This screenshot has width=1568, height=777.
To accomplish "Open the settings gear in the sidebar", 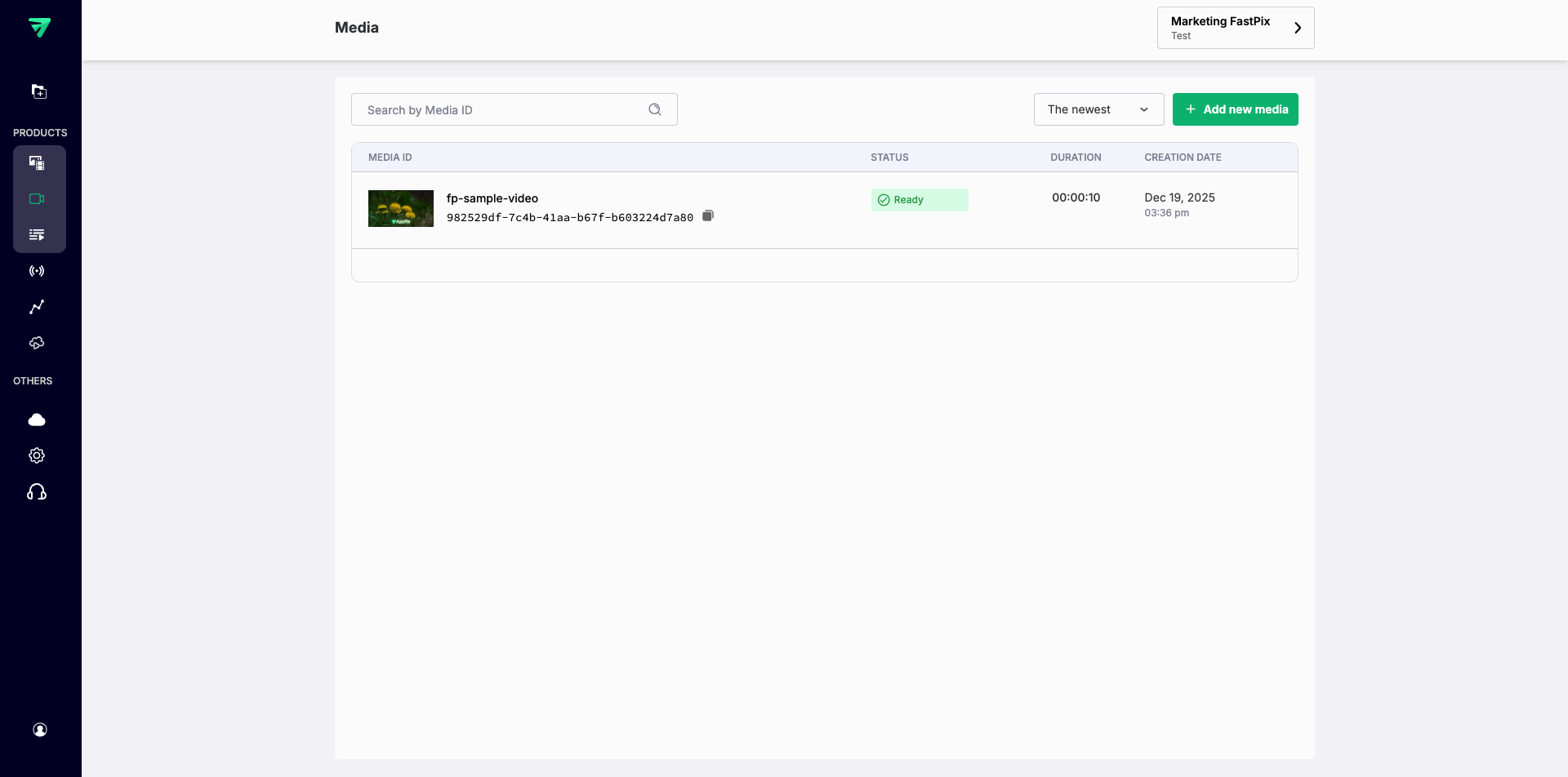I will point(37,455).
